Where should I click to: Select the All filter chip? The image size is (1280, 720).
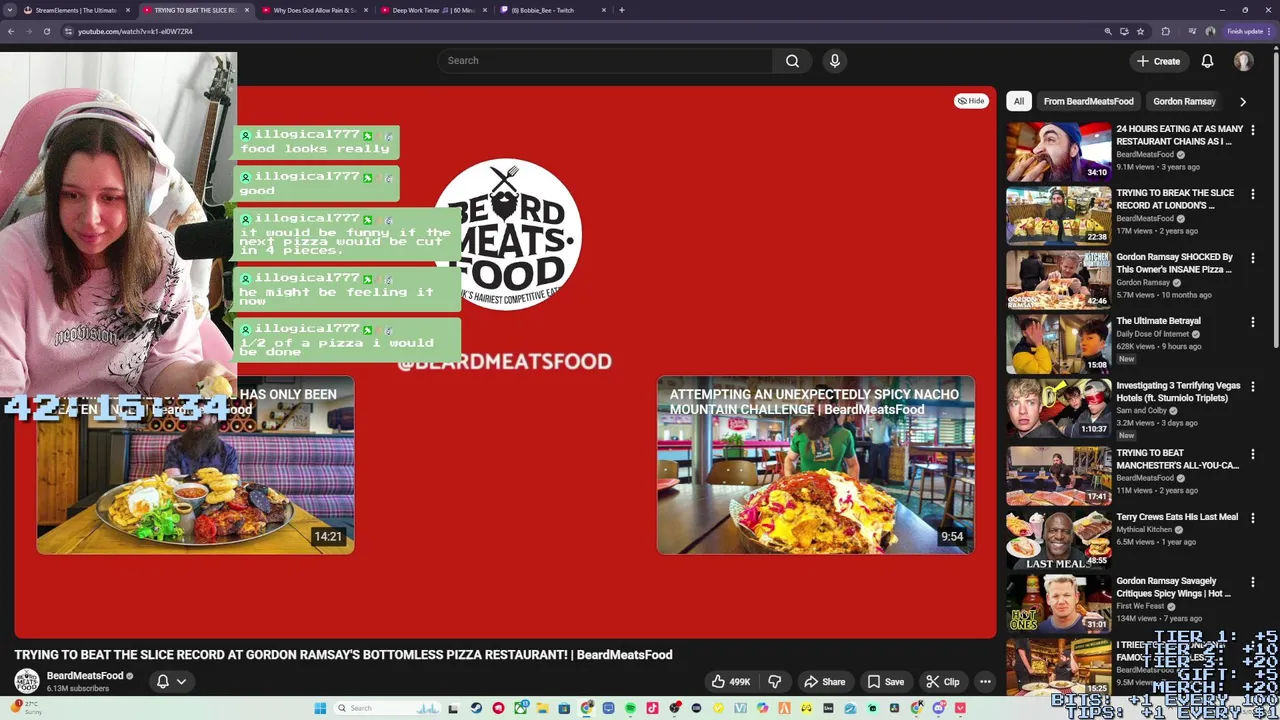click(x=1018, y=101)
